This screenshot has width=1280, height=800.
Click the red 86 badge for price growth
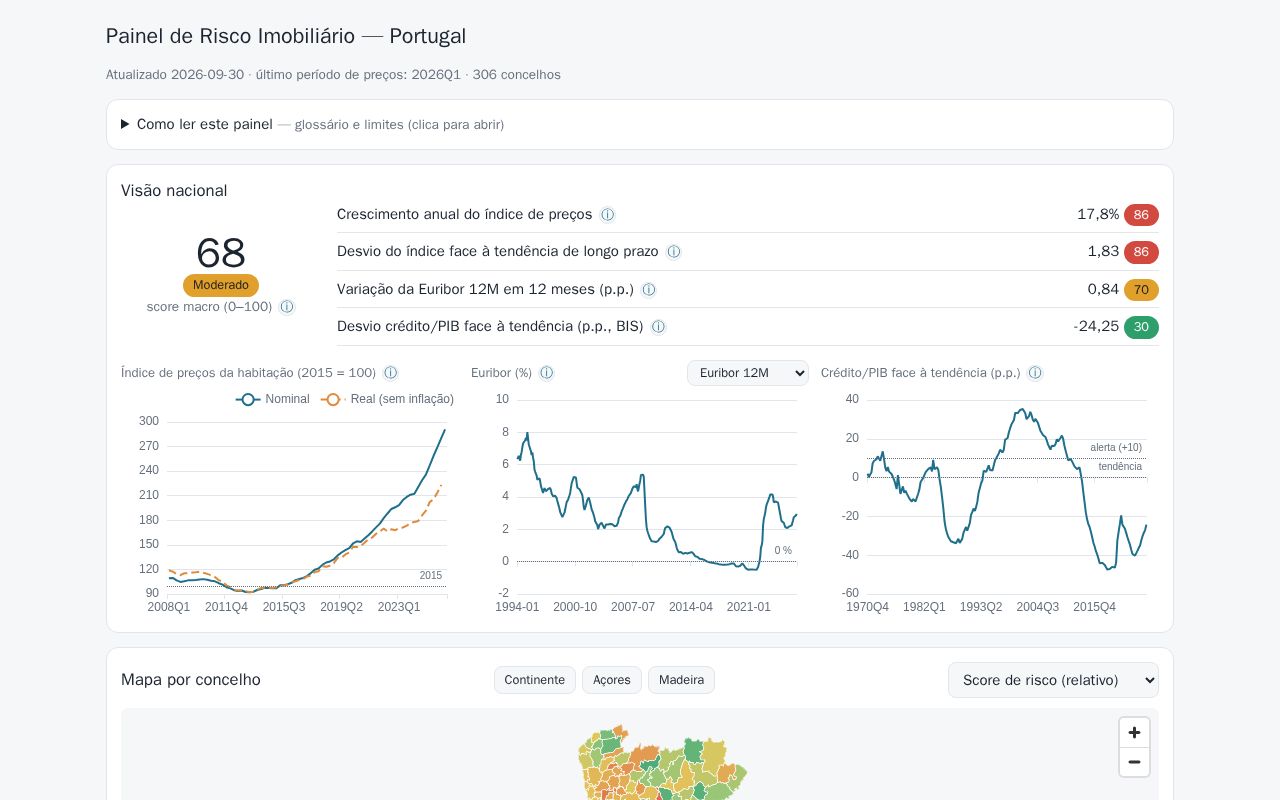pos(1141,215)
